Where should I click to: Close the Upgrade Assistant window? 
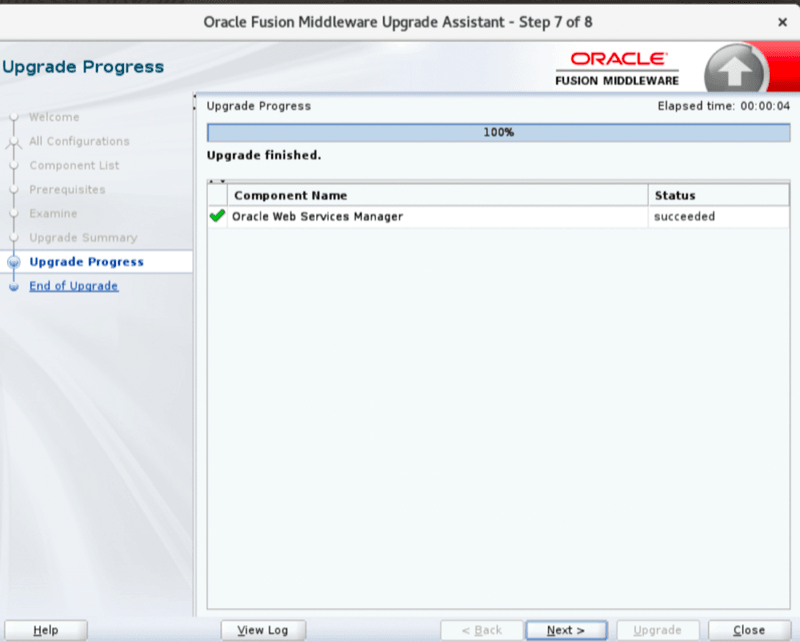(782, 22)
